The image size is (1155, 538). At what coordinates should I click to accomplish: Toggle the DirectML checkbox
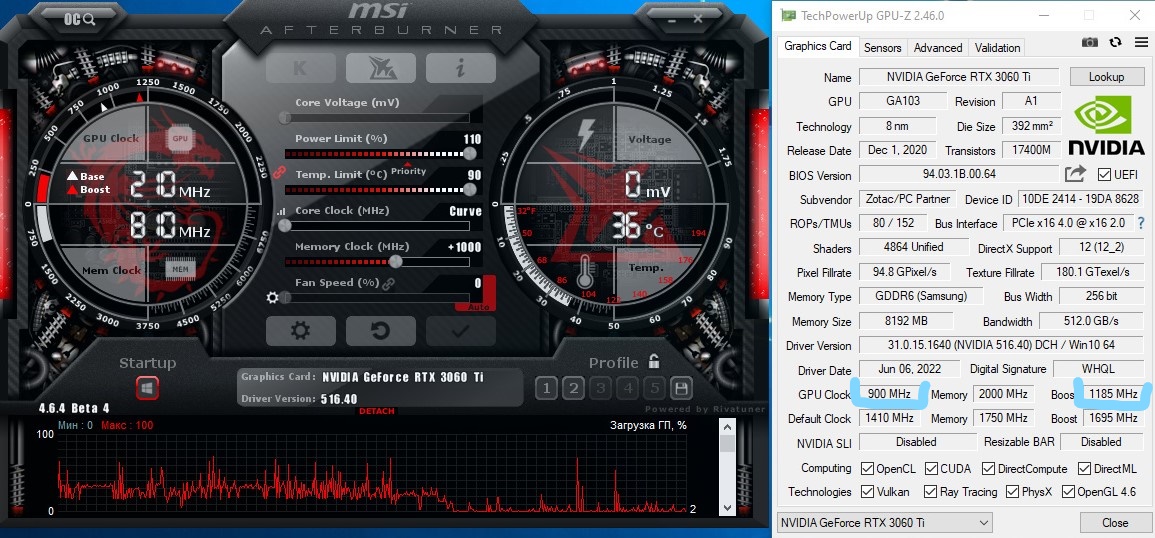click(x=1084, y=468)
